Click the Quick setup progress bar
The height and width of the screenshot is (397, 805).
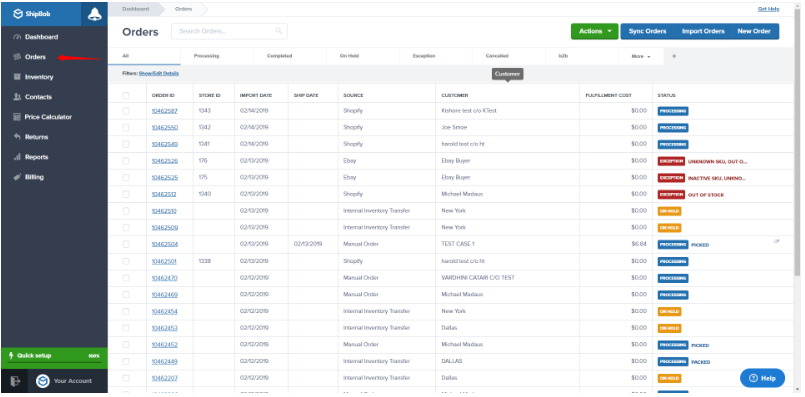click(x=54, y=362)
